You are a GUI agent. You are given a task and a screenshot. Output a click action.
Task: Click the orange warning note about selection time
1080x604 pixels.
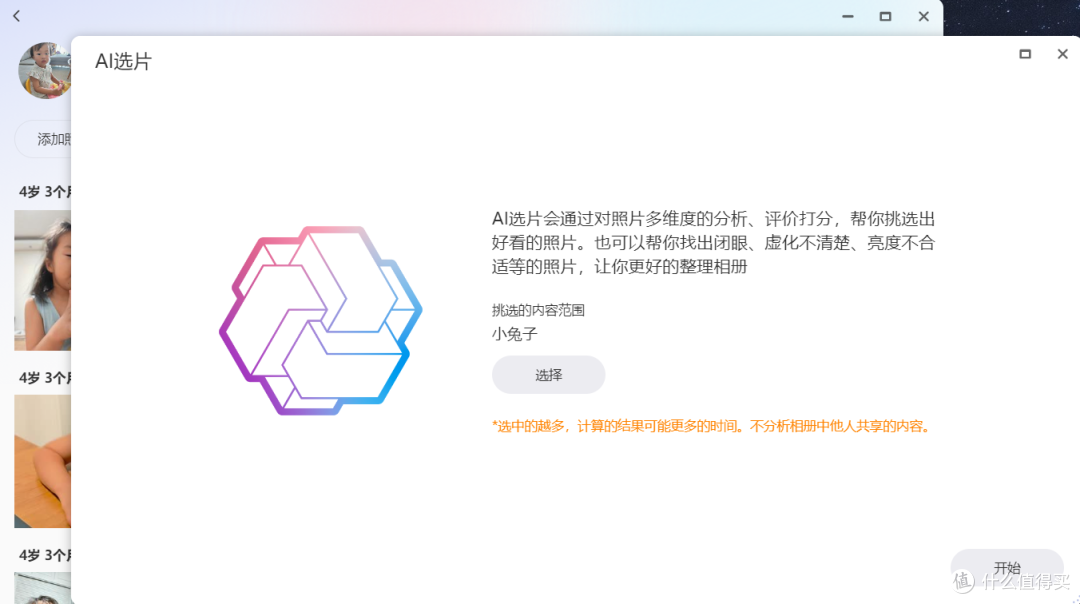(x=712, y=425)
